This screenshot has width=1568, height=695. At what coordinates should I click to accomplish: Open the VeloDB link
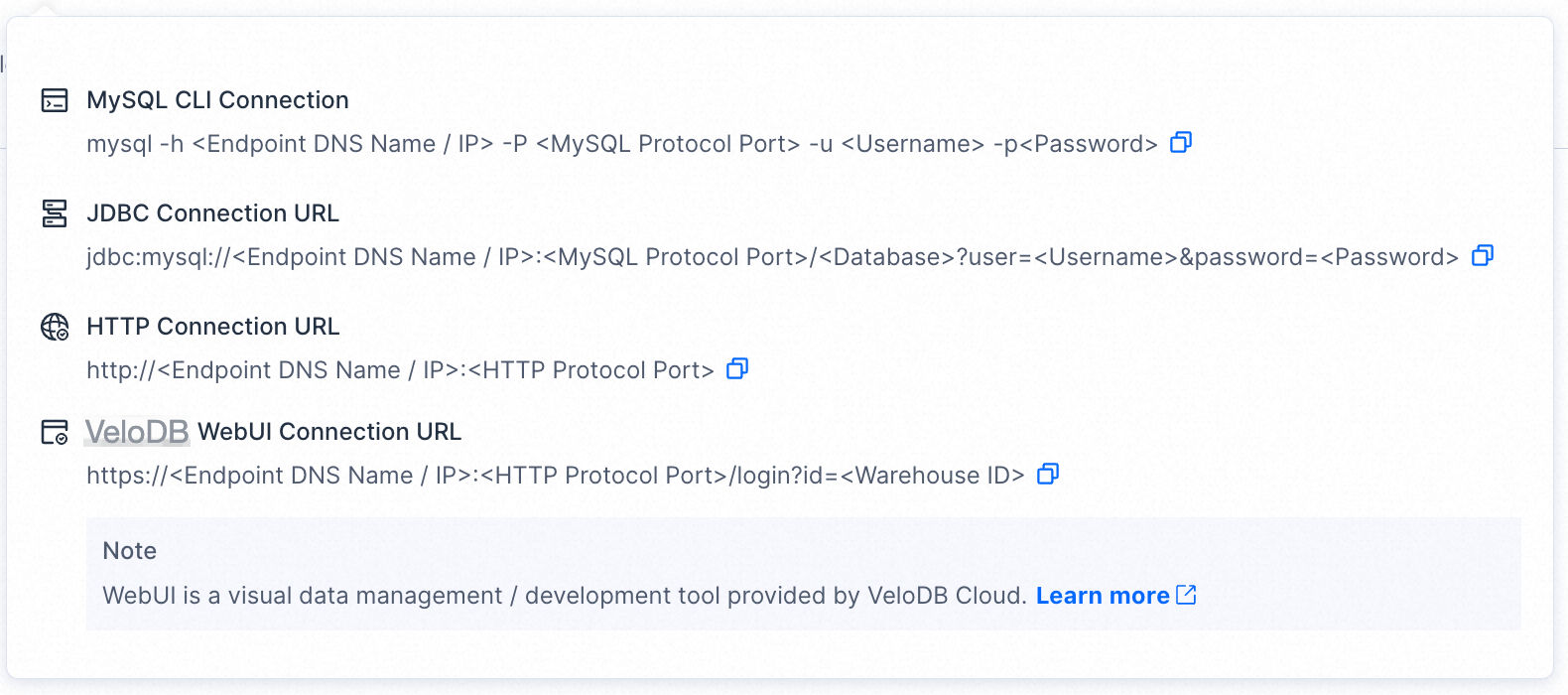[x=136, y=431]
